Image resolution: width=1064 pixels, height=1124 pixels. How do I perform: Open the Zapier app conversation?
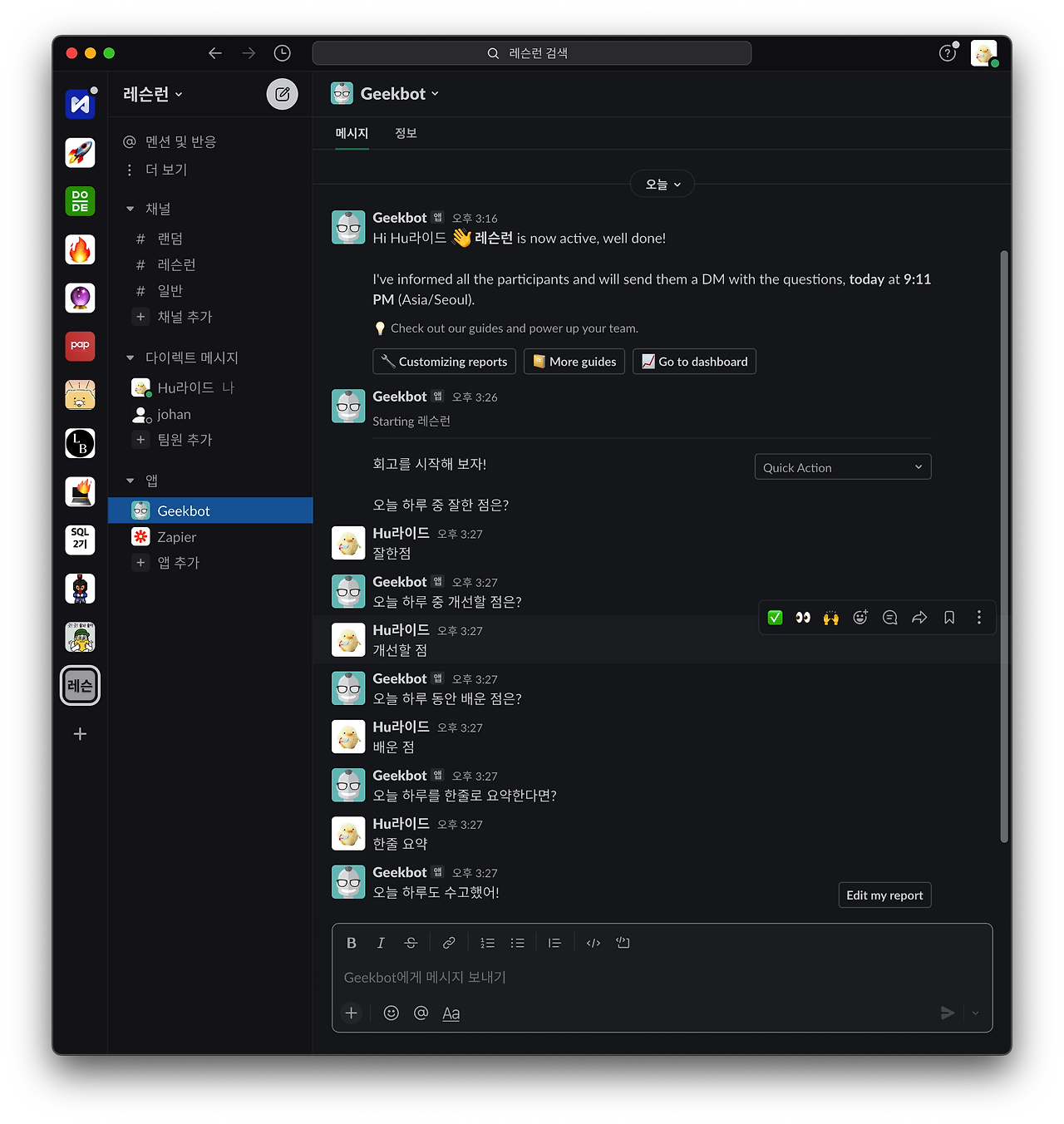pyautogui.click(x=210, y=537)
